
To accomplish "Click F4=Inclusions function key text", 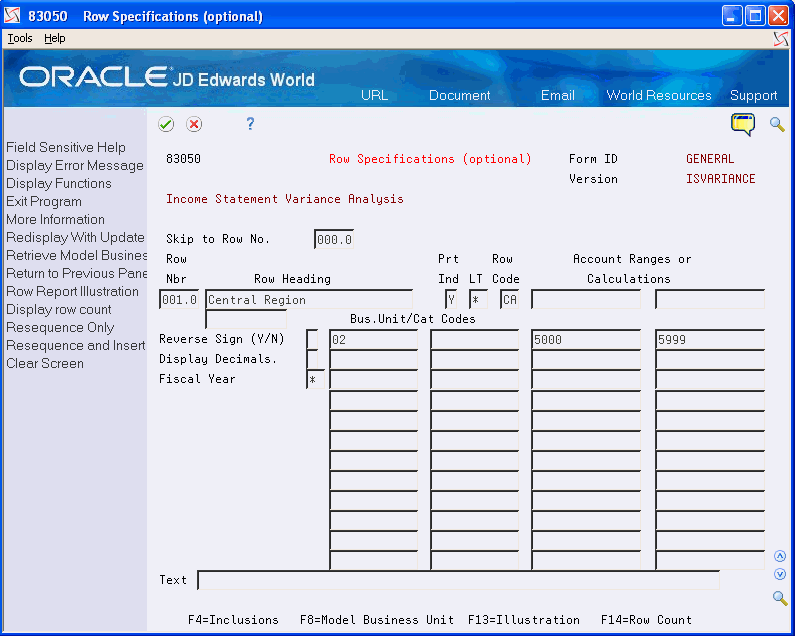I will coord(233,620).
